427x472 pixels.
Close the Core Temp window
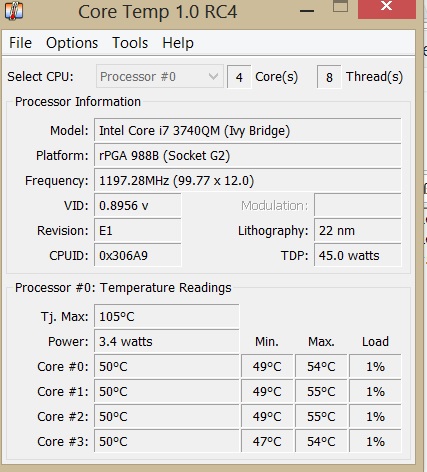387,7
